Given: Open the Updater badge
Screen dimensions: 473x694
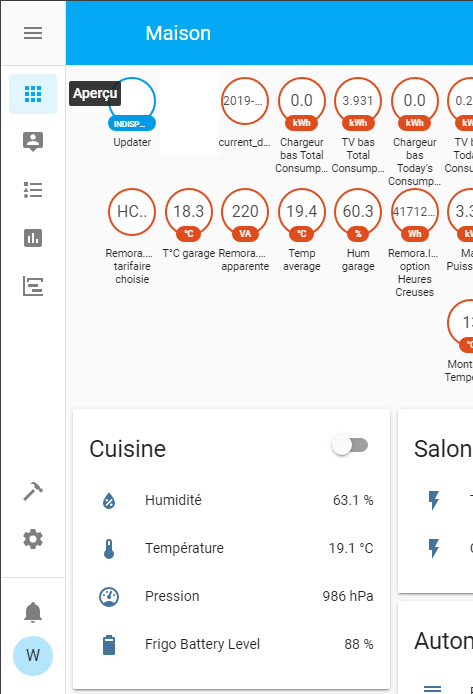Looking at the screenshot, I should coord(132,112).
